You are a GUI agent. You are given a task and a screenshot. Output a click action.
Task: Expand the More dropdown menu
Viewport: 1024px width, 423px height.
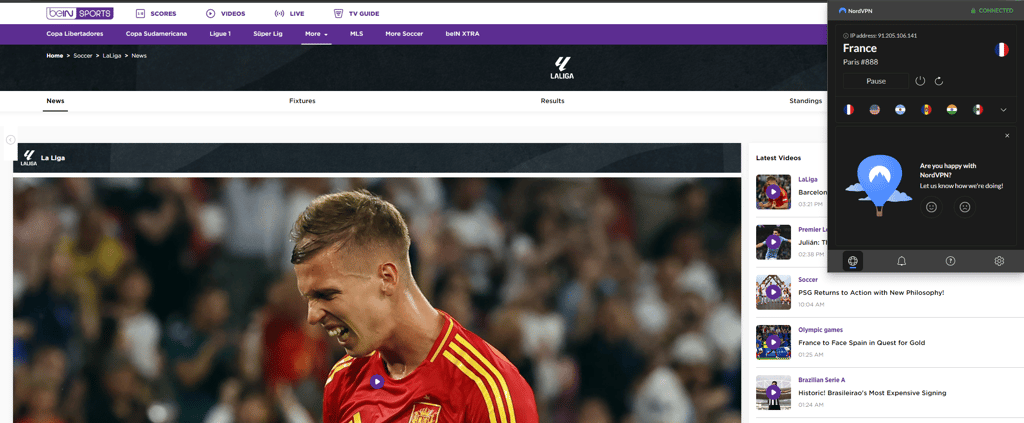coord(316,33)
